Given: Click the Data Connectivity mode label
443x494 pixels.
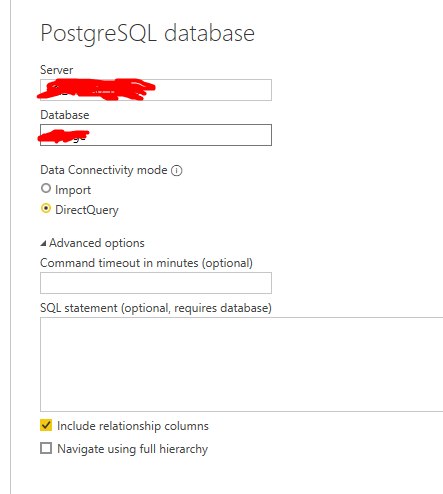Looking at the screenshot, I should coord(104,170).
